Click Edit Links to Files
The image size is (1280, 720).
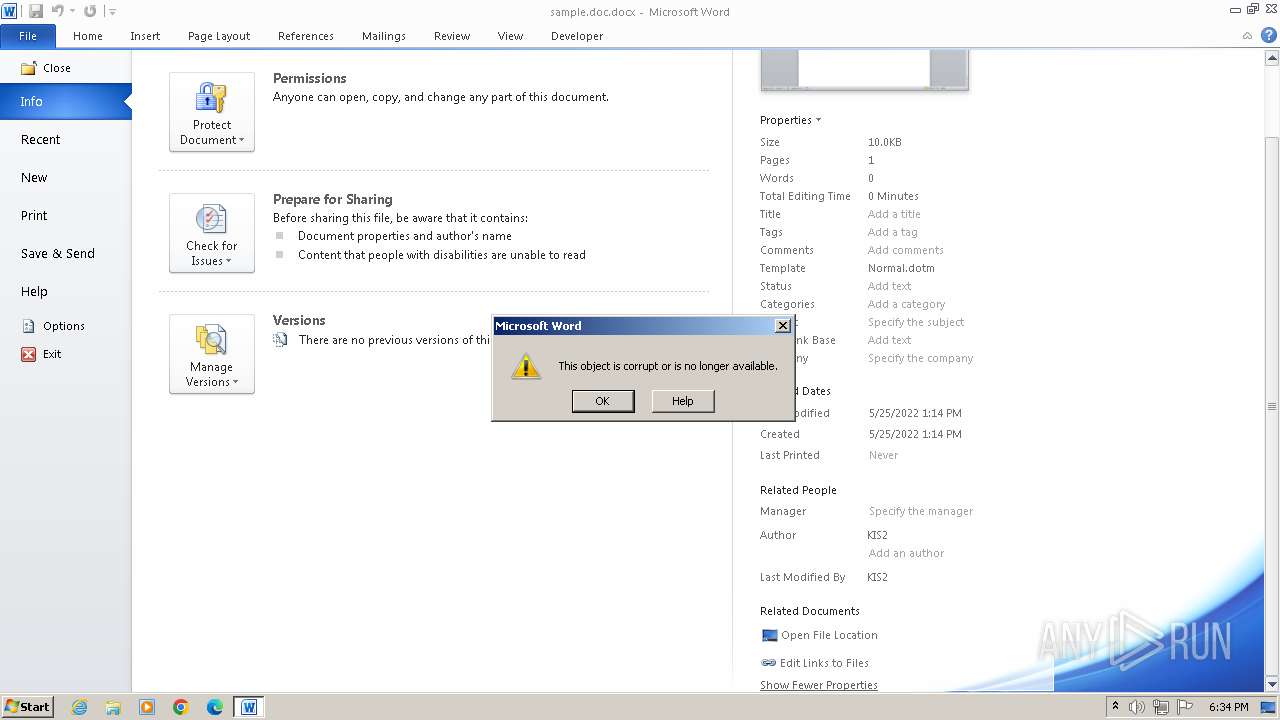pyautogui.click(x=815, y=663)
